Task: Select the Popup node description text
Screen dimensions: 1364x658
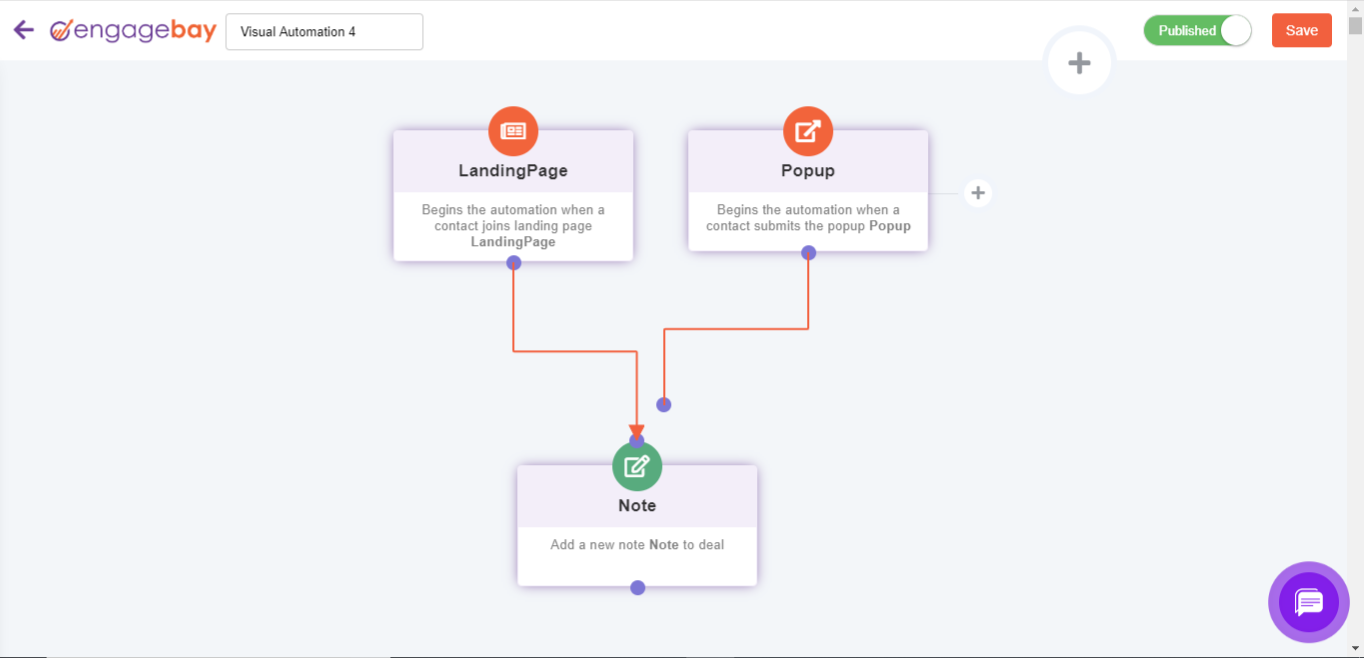Action: pyautogui.click(x=808, y=218)
